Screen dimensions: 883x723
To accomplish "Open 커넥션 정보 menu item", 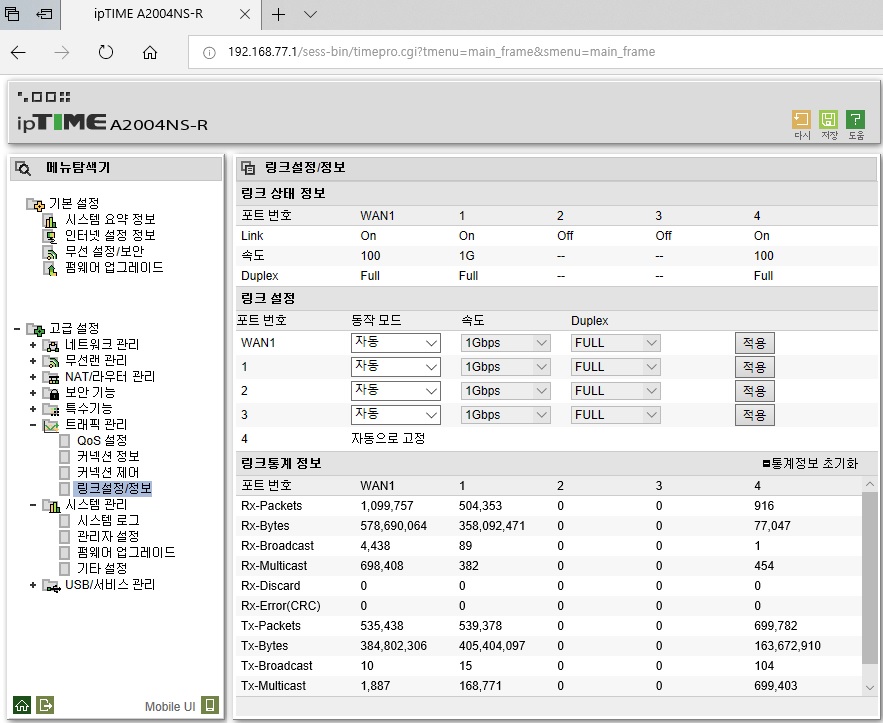I will pyautogui.click(x=108, y=456).
